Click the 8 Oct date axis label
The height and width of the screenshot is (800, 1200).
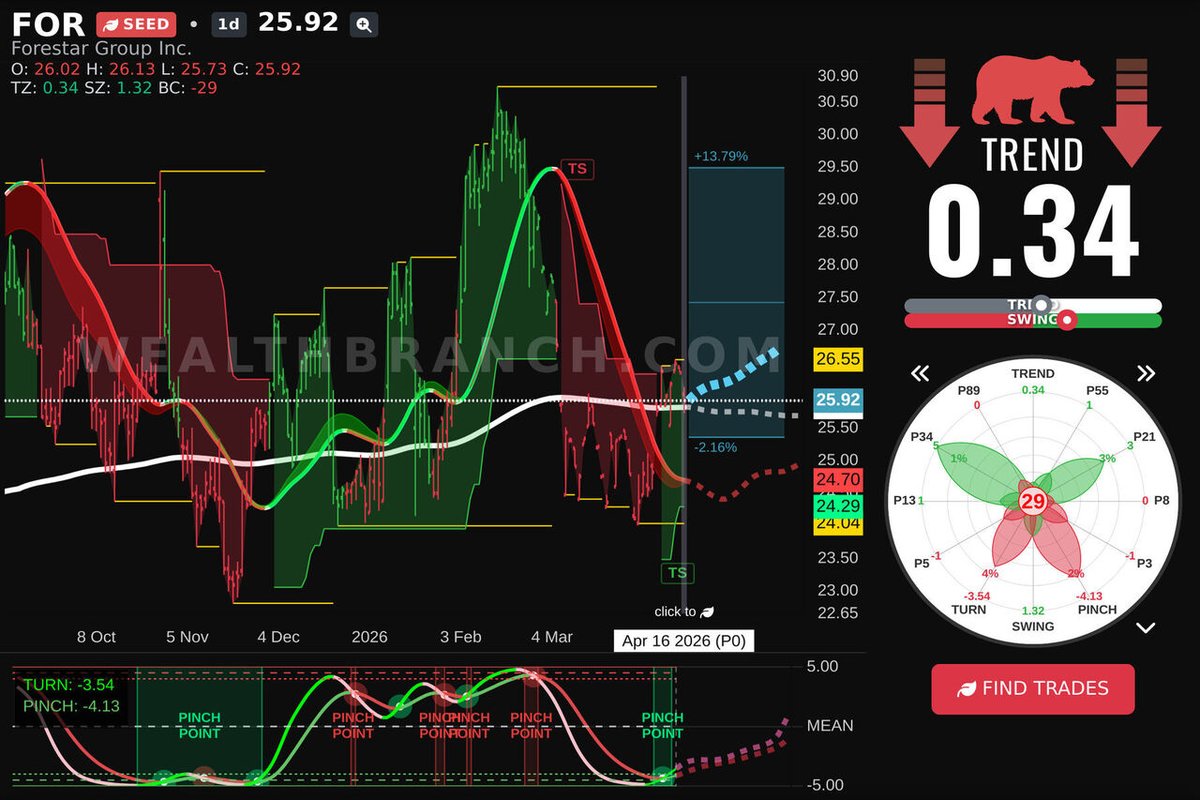click(x=97, y=637)
